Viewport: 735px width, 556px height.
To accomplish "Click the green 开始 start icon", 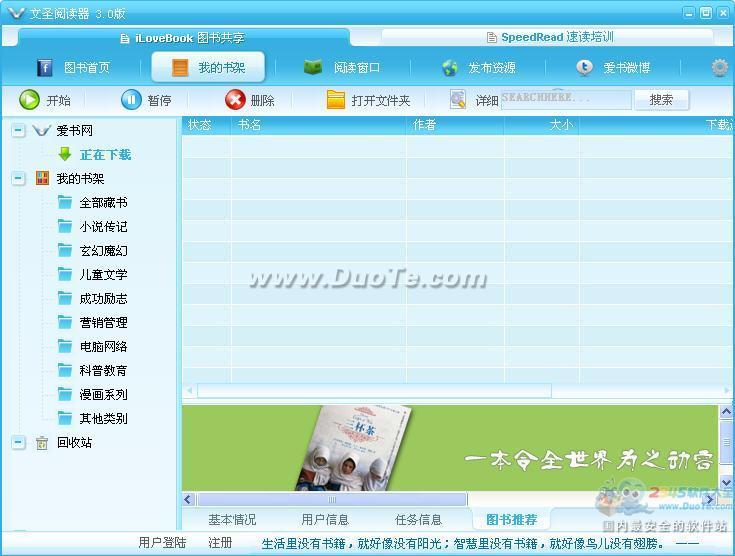I will point(29,99).
